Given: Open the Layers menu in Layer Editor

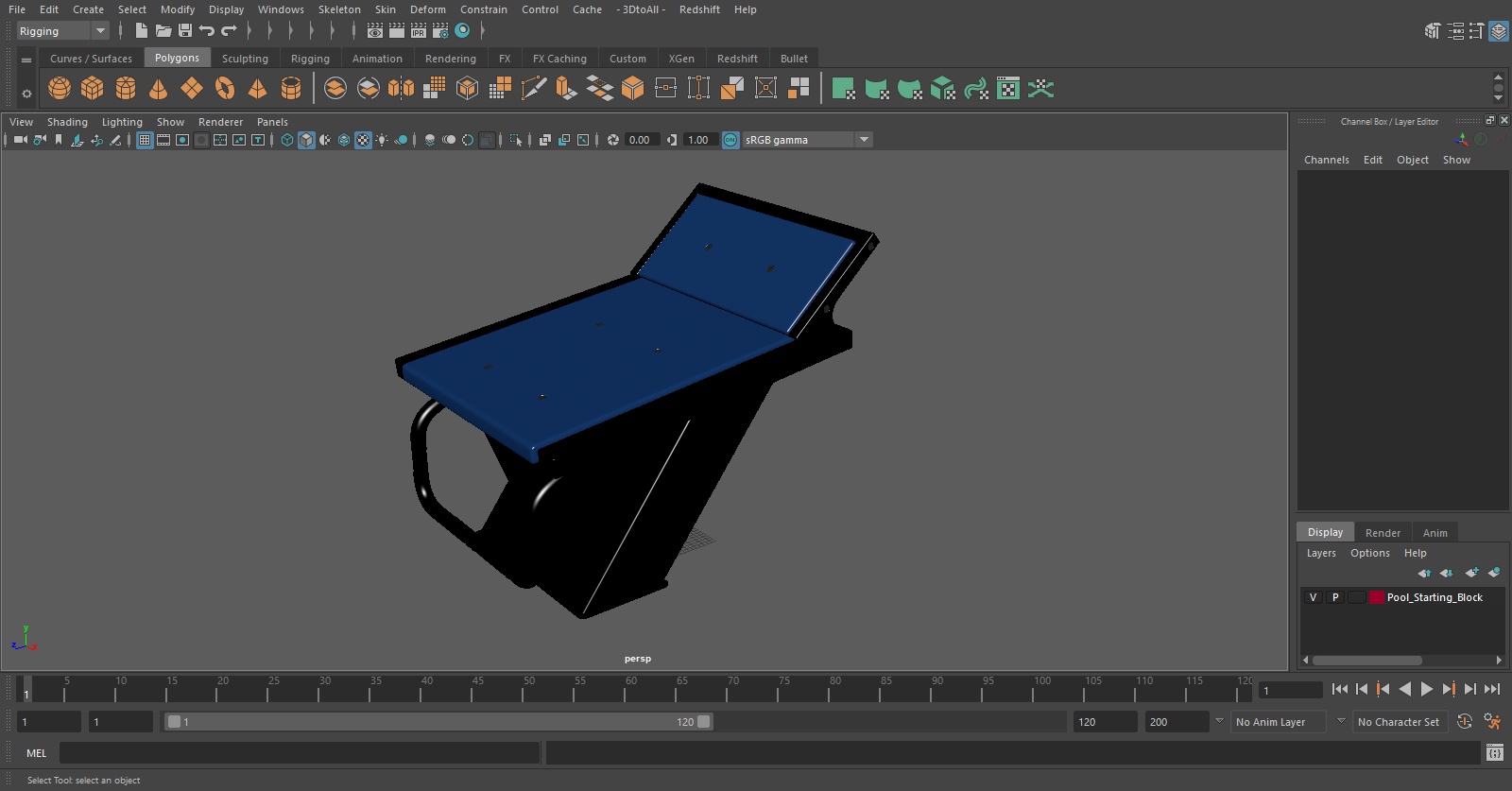Looking at the screenshot, I should coord(1321,553).
